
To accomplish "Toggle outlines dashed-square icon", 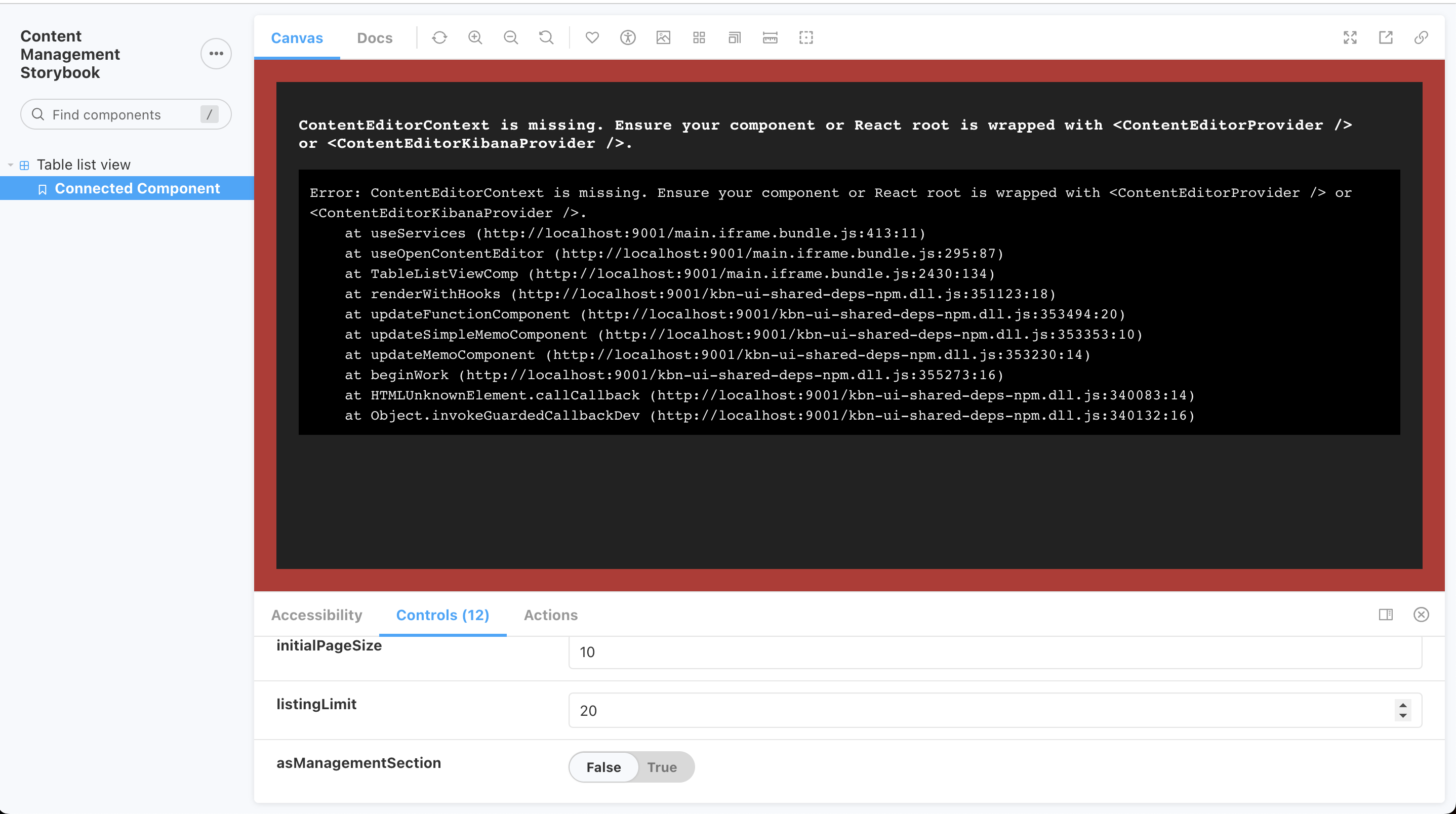I will 805,38.
